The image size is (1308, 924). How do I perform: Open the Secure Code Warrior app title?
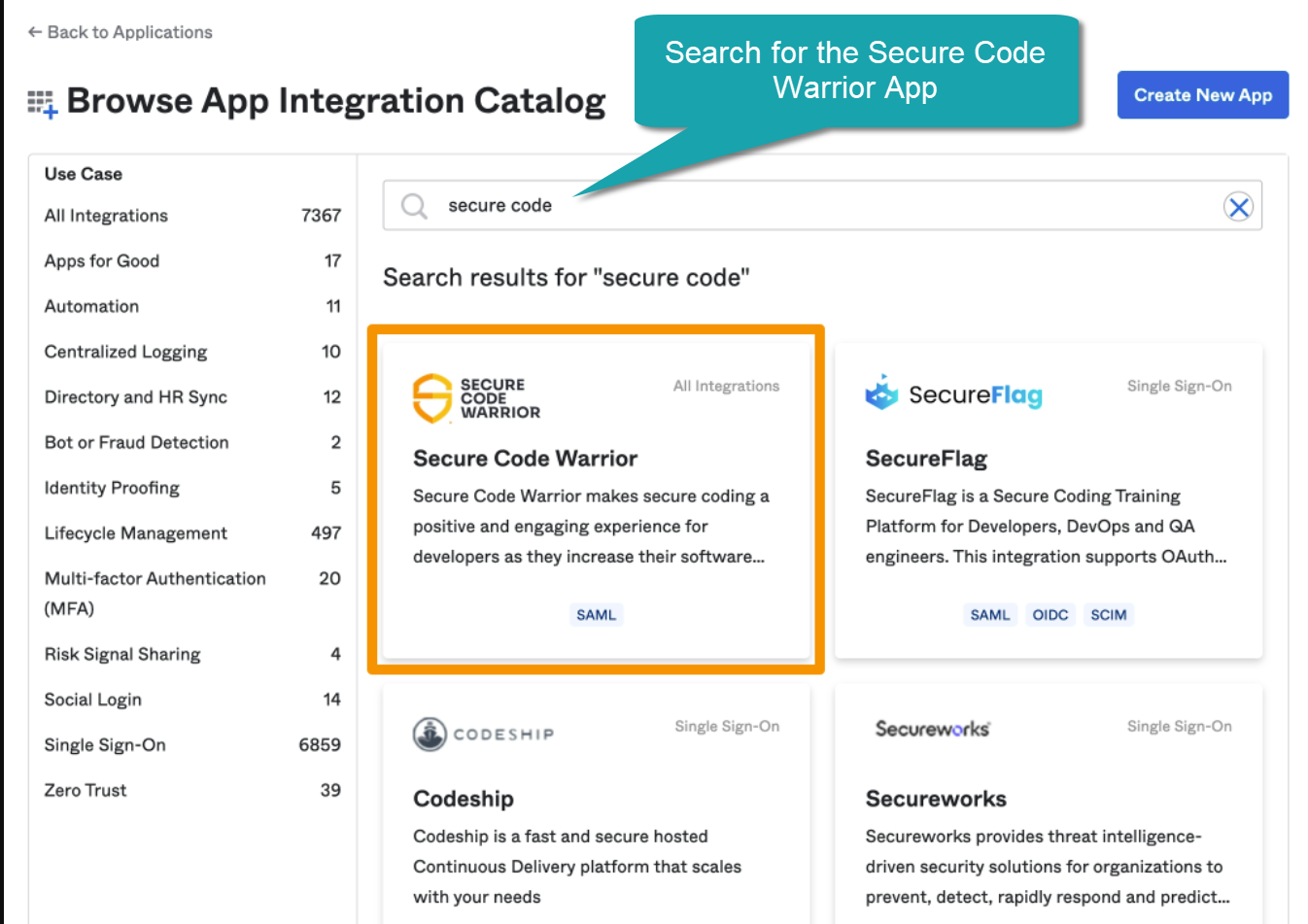tap(525, 459)
